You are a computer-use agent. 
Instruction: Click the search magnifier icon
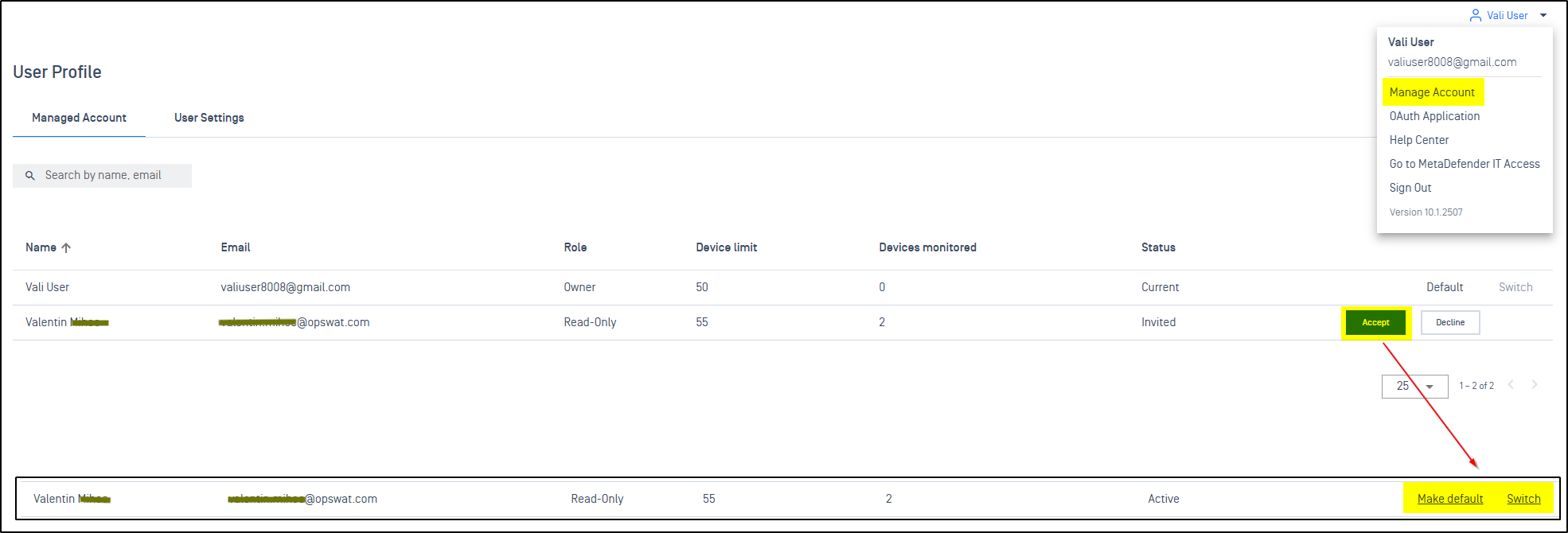pyautogui.click(x=30, y=176)
